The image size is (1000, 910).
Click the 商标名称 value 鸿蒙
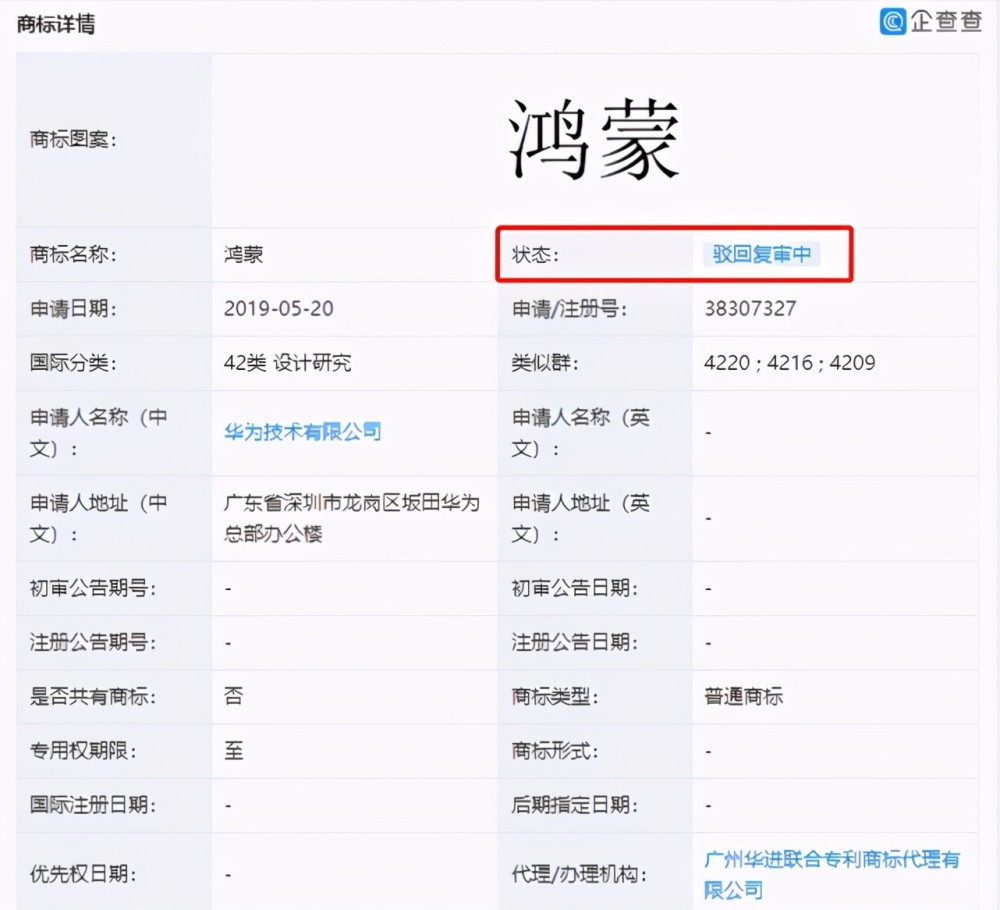[x=244, y=254]
